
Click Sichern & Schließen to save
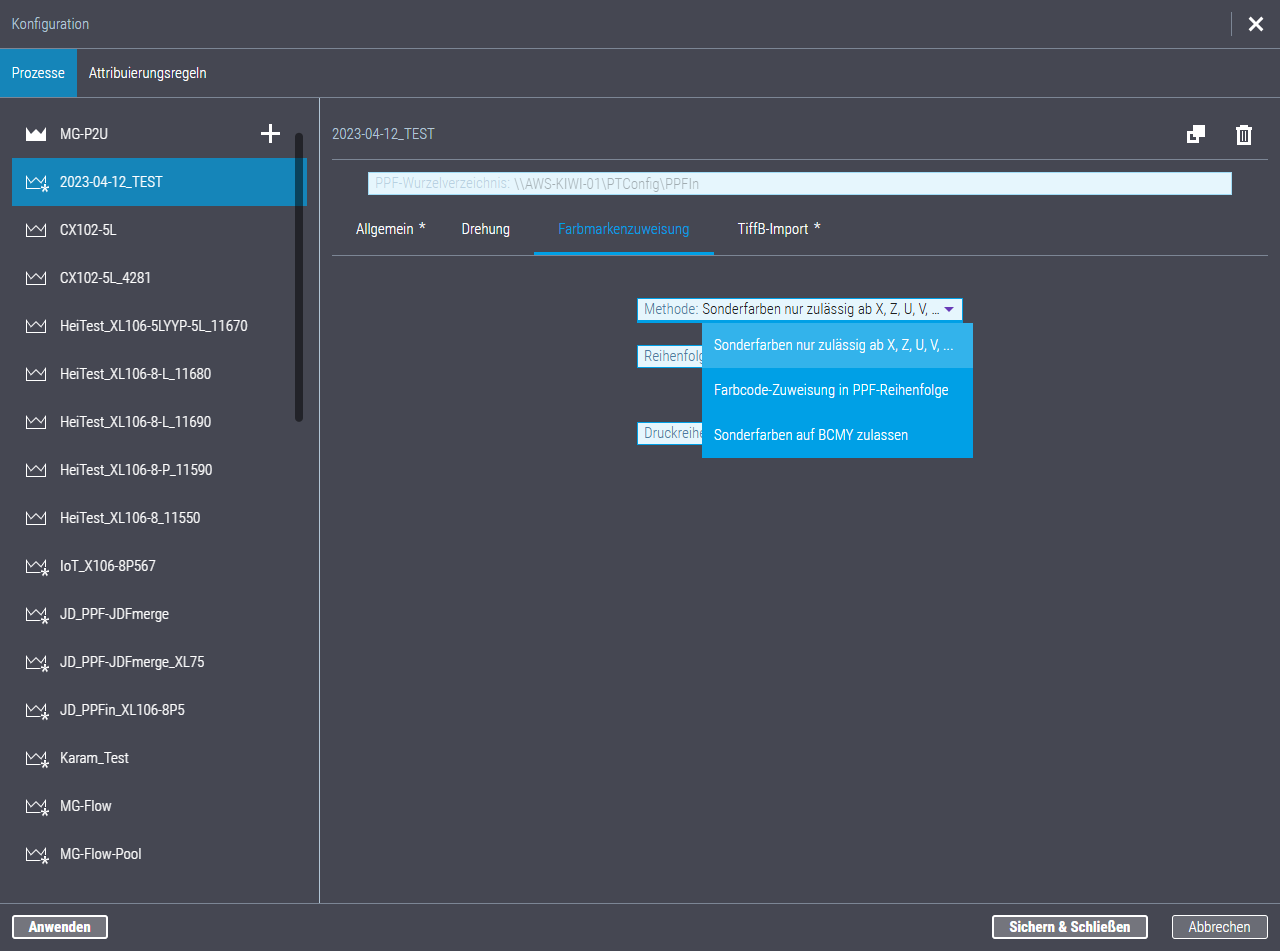click(x=1069, y=926)
